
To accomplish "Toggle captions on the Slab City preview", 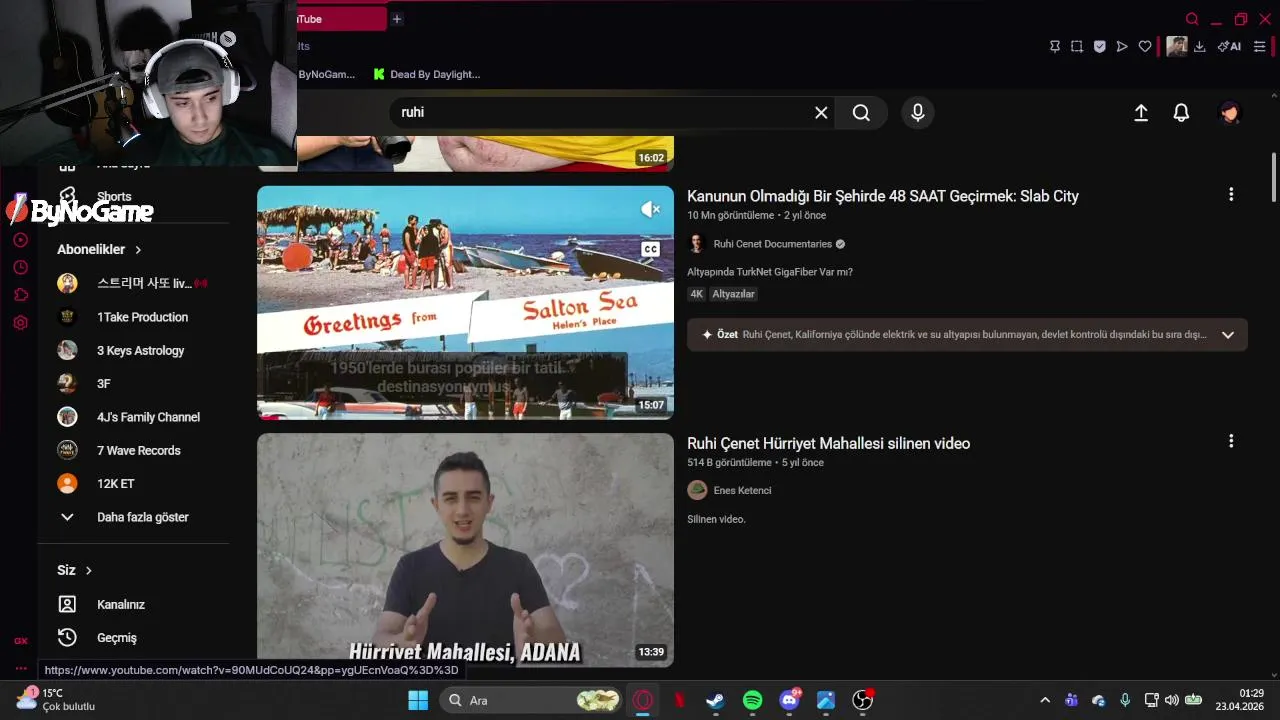I will (651, 249).
